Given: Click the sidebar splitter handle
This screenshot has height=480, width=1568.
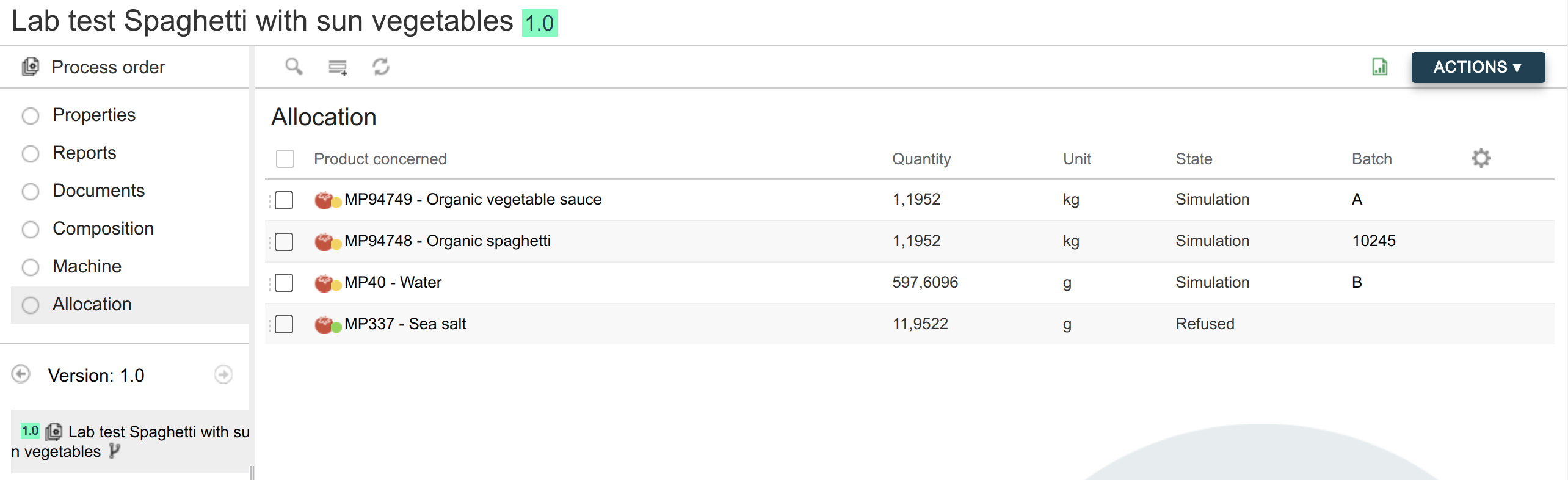Looking at the screenshot, I should point(252,473).
